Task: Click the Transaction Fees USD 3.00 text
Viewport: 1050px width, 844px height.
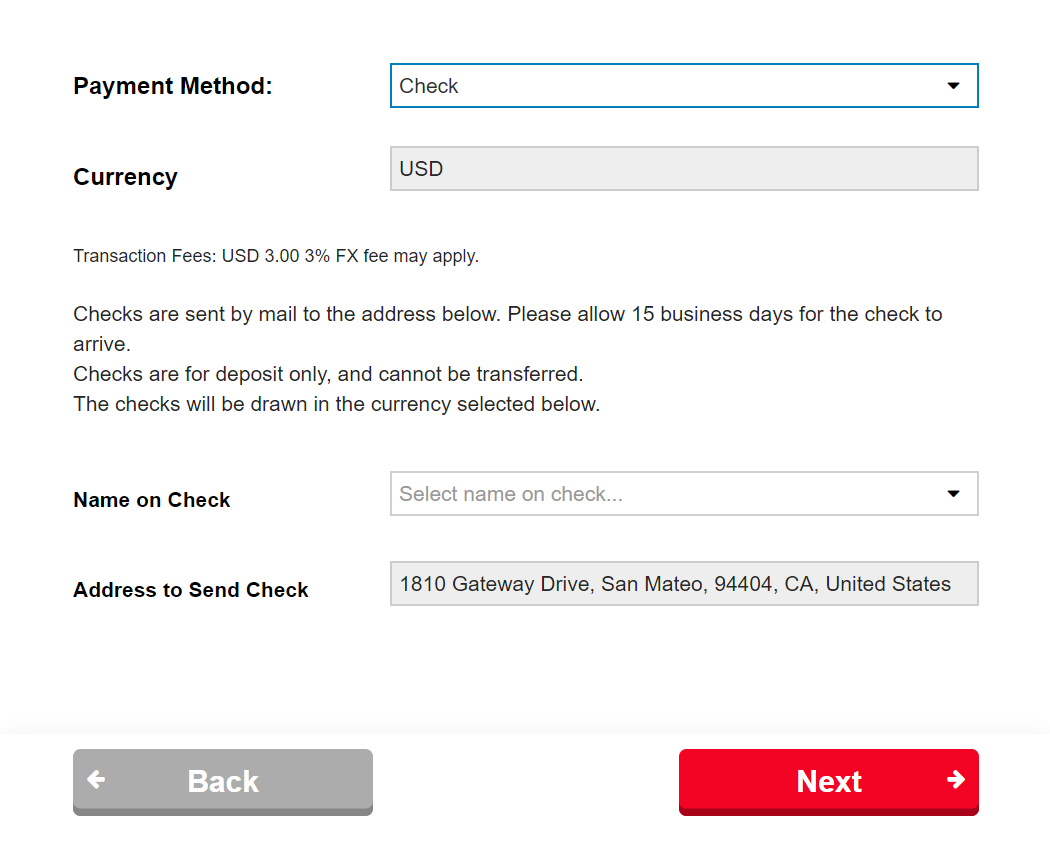Action: click(x=276, y=256)
